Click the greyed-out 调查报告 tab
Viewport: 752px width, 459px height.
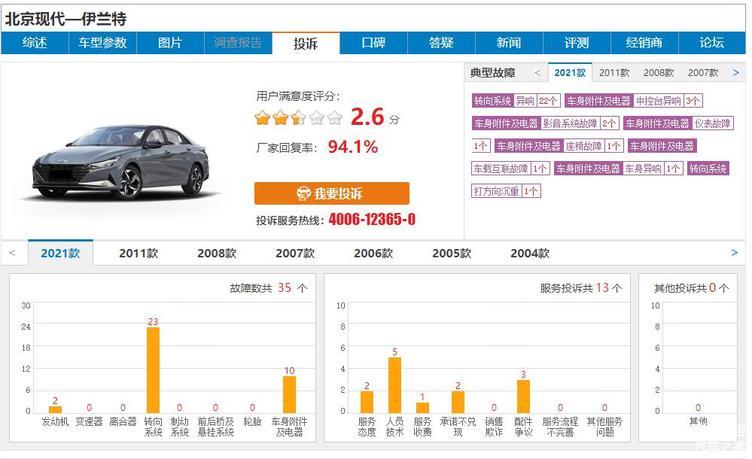[238, 43]
